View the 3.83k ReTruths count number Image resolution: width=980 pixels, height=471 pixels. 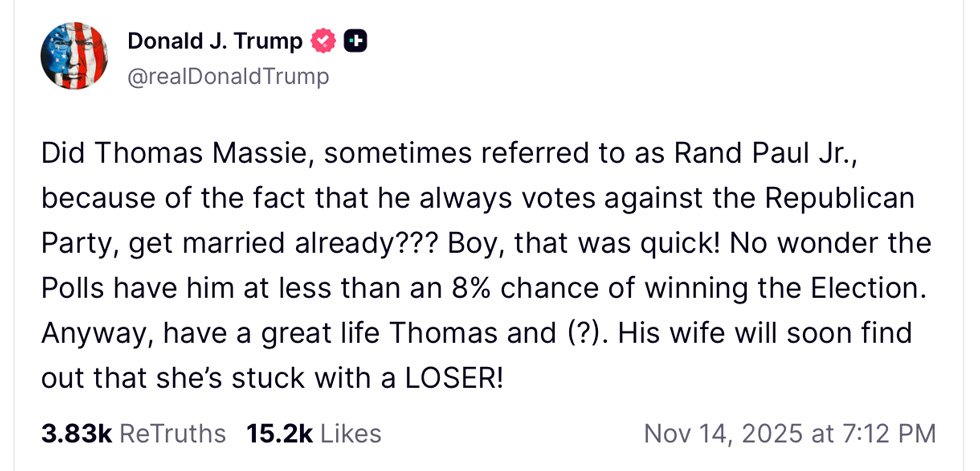(x=76, y=433)
